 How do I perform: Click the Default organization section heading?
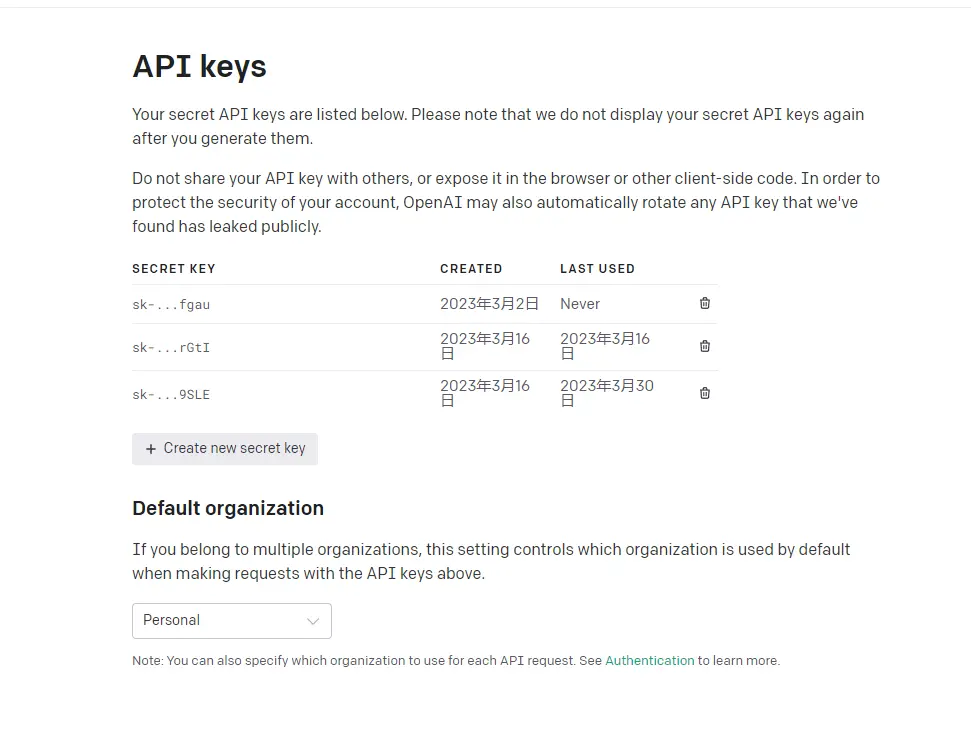(x=228, y=508)
